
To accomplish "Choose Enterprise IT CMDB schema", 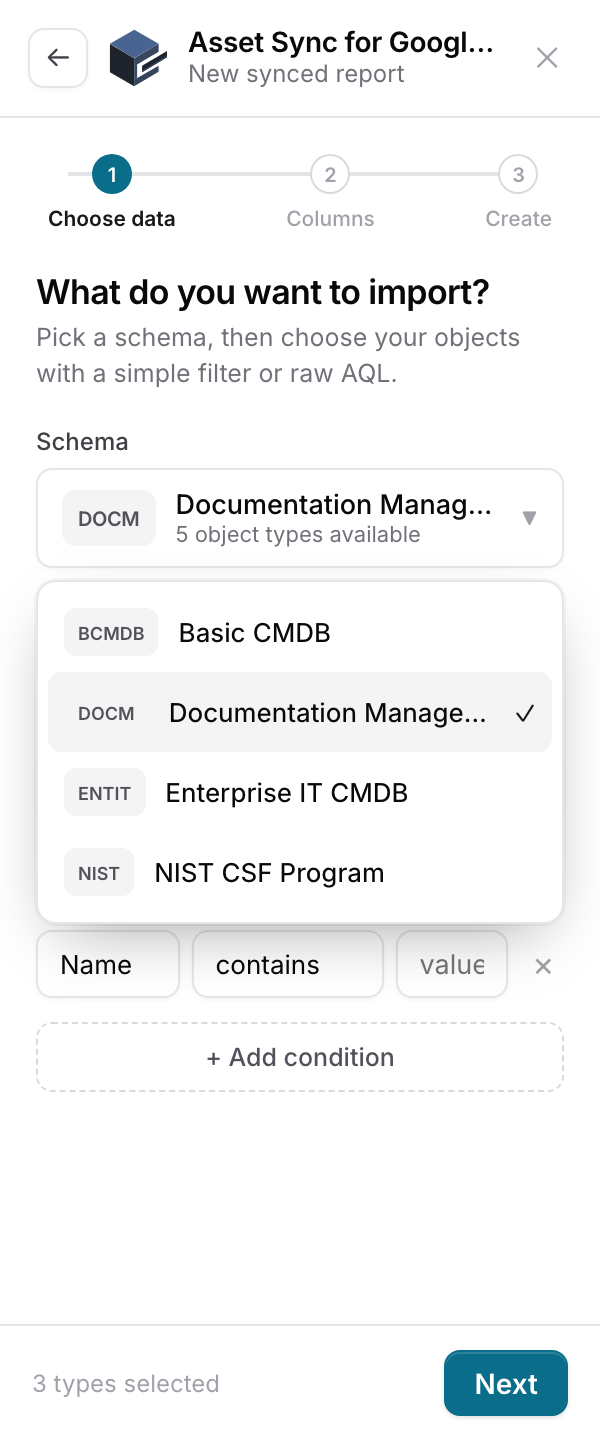I will tap(300, 793).
